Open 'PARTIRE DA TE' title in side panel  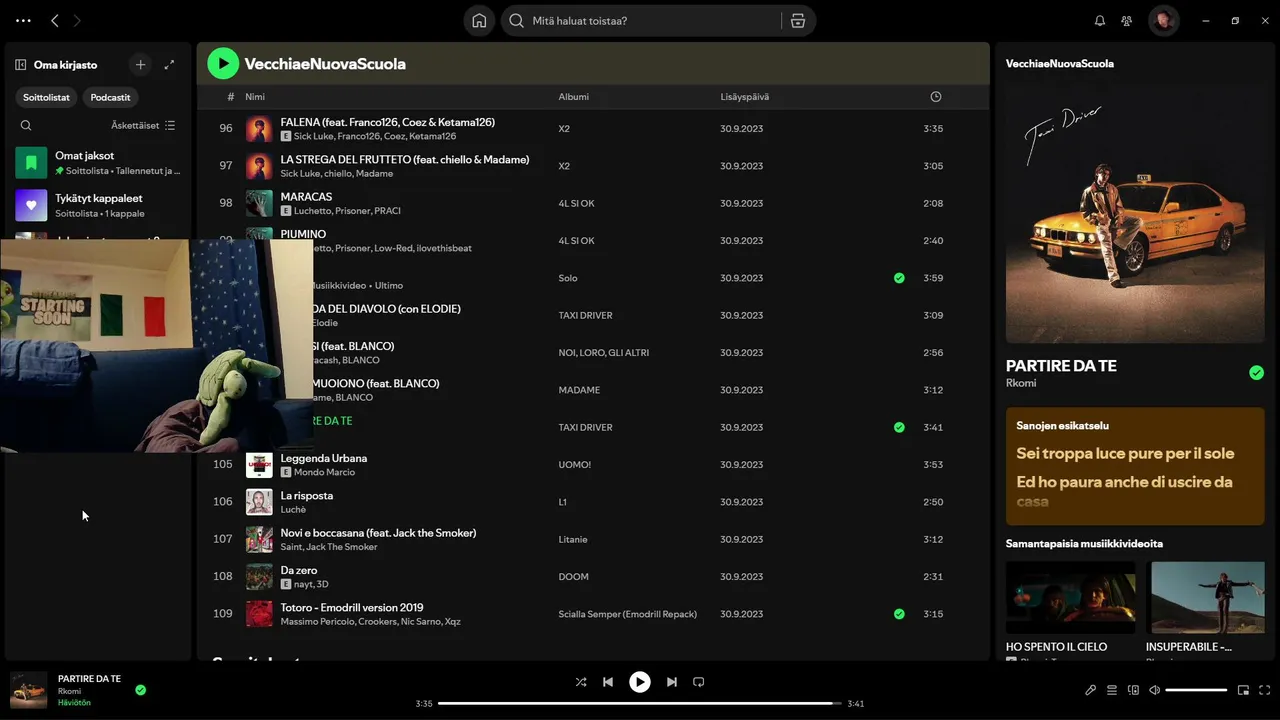click(x=1061, y=366)
